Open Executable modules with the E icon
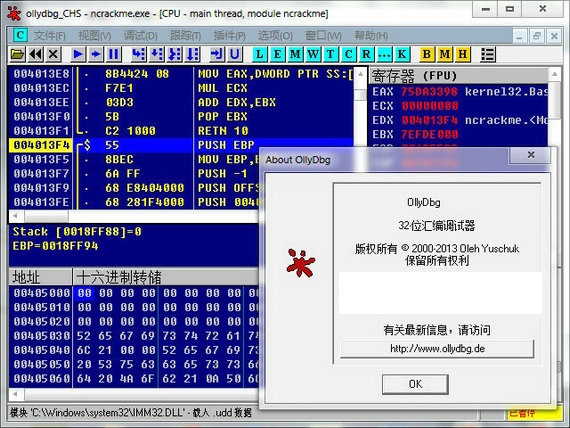Viewport: 570px width, 428px height. [277, 55]
